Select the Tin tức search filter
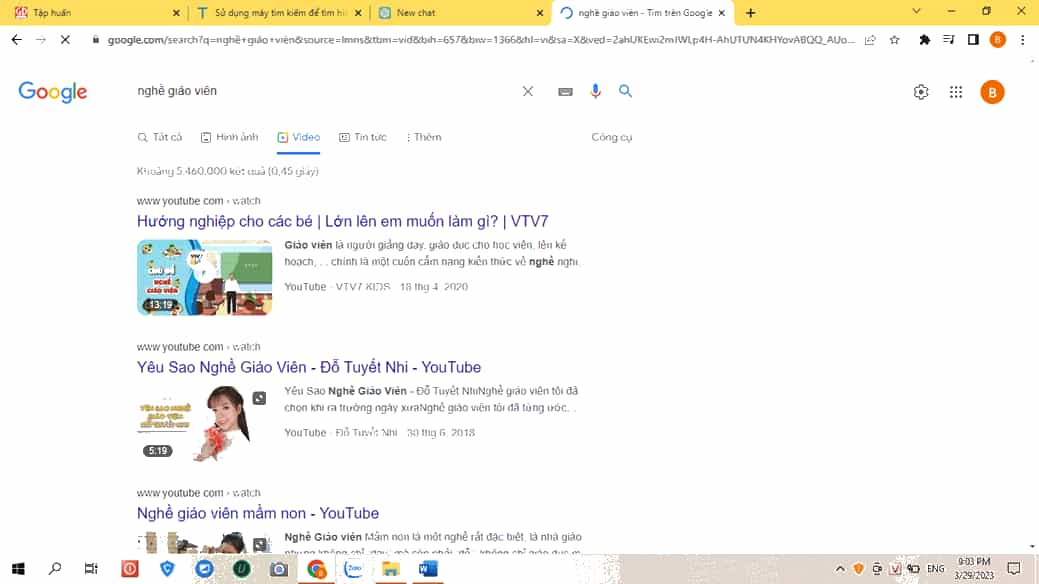 362,137
